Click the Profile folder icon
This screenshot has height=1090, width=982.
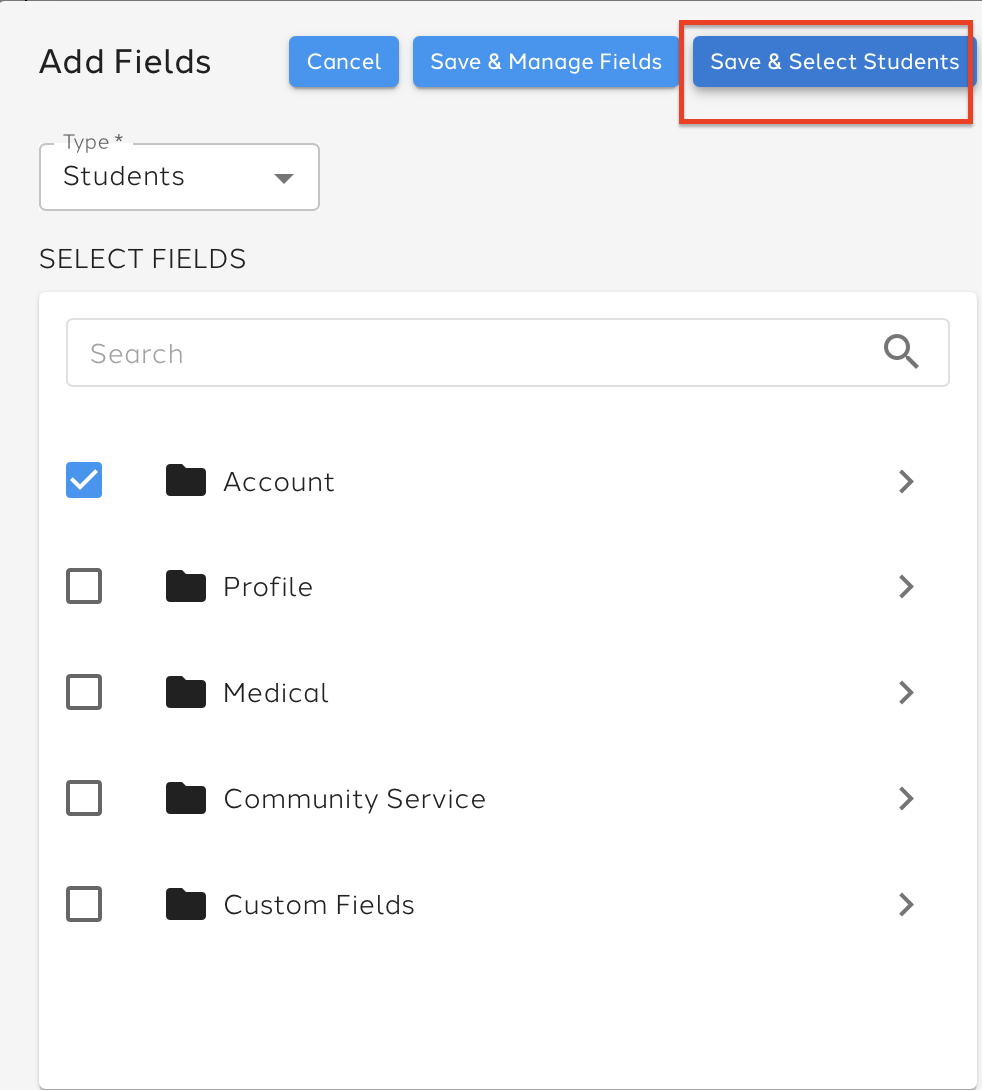[x=185, y=586]
